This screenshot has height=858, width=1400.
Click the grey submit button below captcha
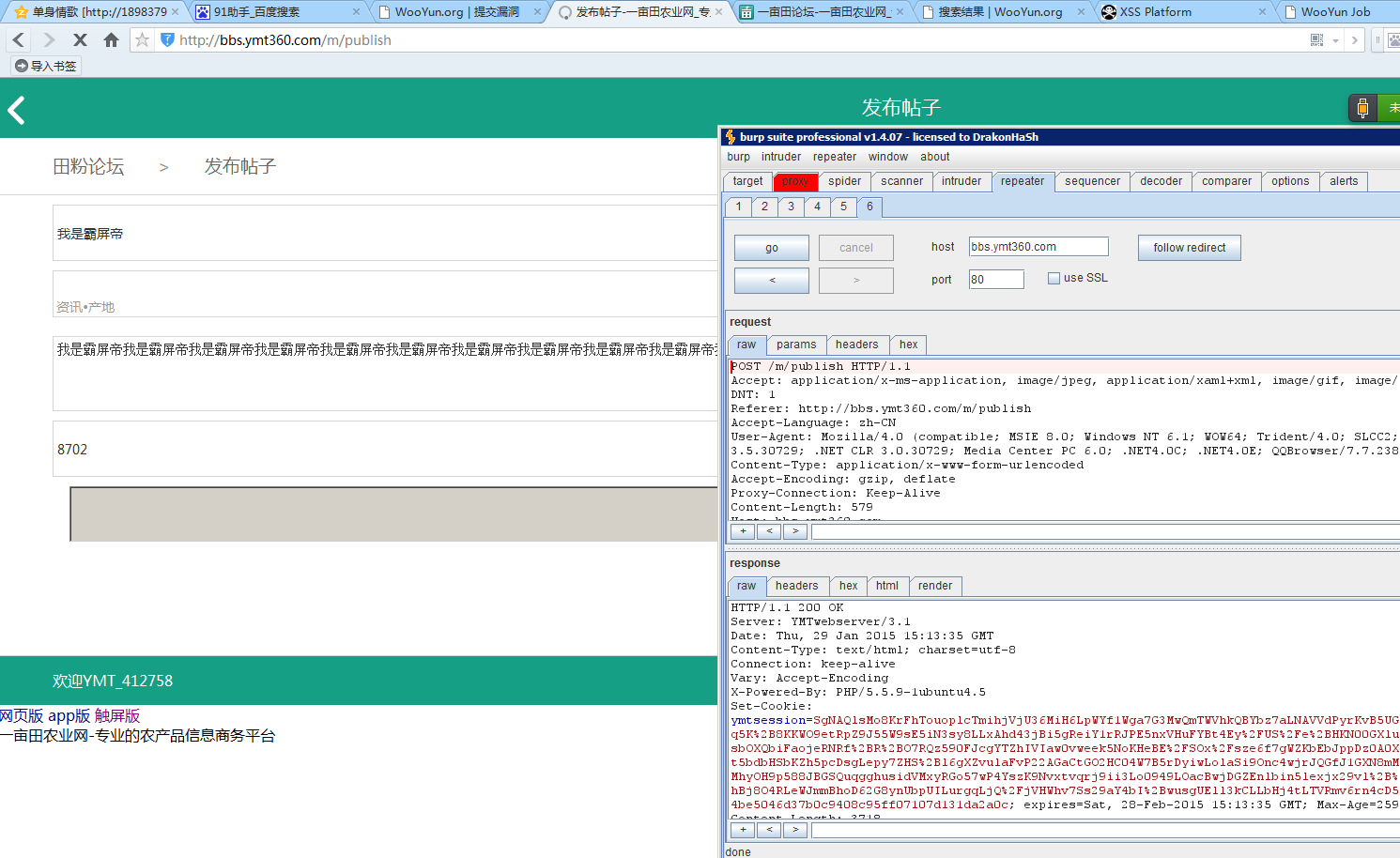[394, 513]
